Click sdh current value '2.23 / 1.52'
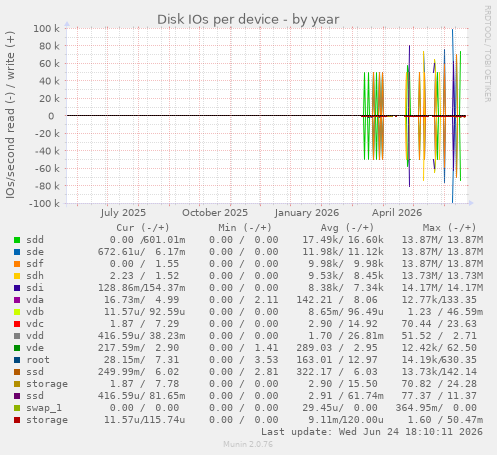497x455 pixels. (x=144, y=276)
